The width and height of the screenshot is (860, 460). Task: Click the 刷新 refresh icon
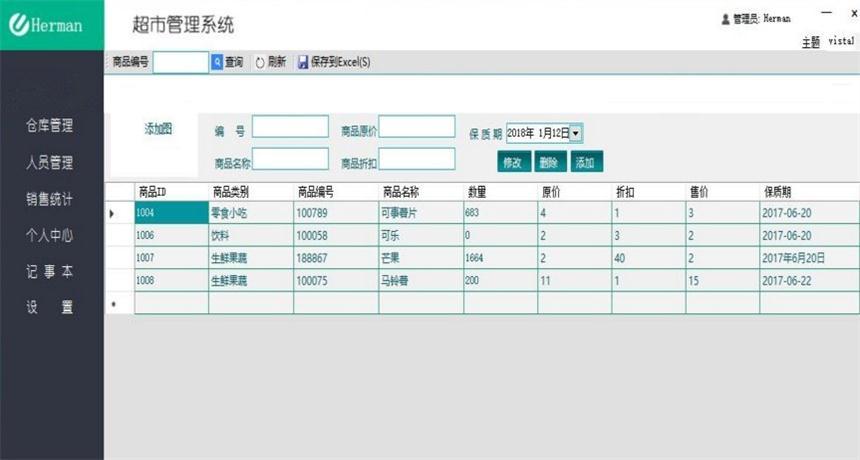point(260,62)
